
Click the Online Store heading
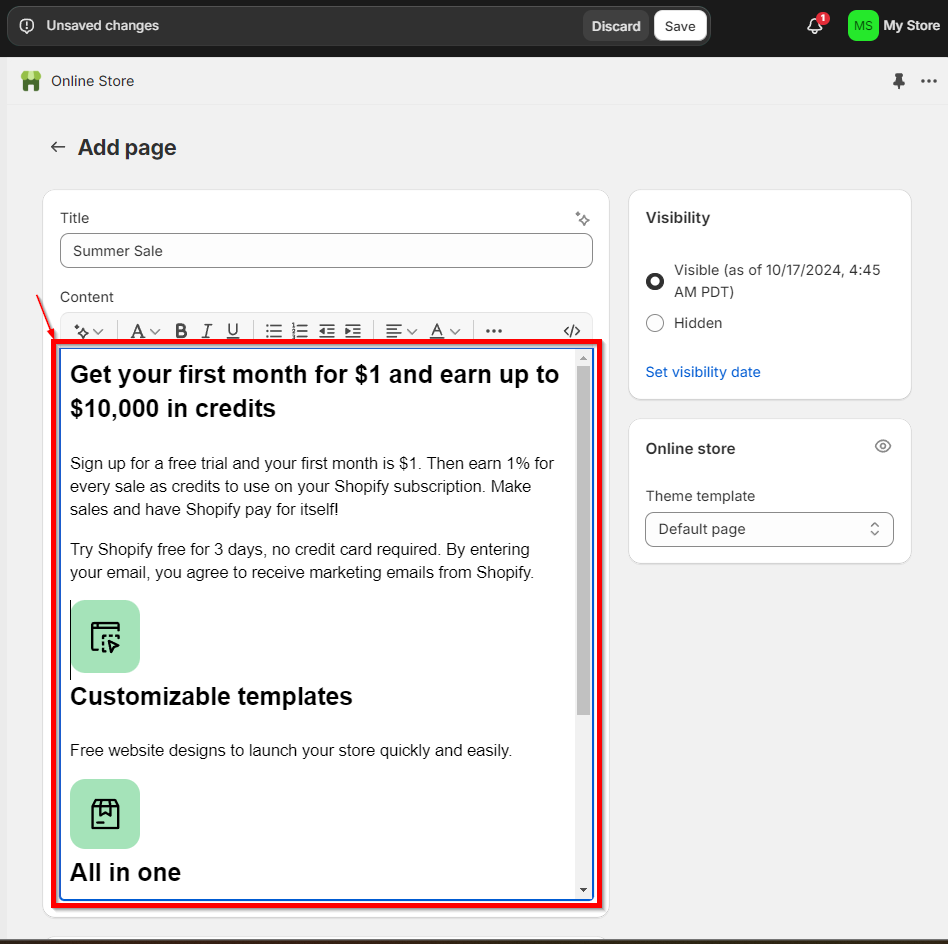(x=93, y=81)
